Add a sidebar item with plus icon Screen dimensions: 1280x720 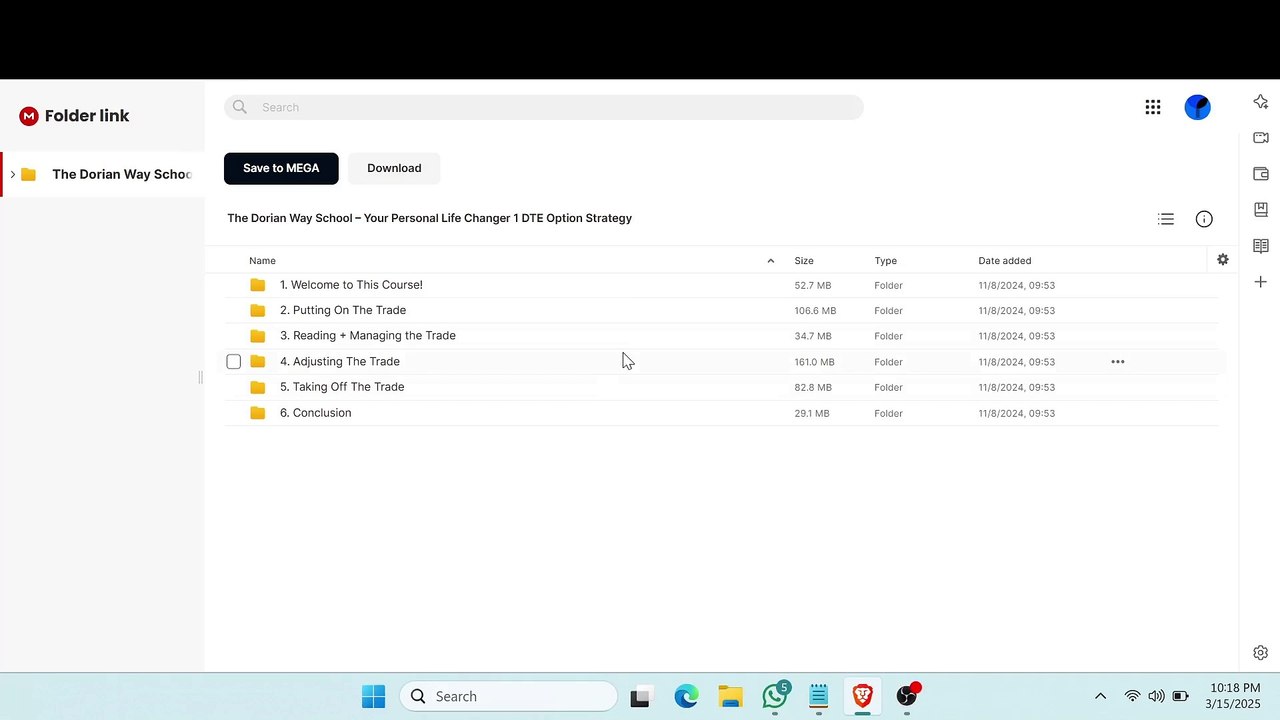1261,282
